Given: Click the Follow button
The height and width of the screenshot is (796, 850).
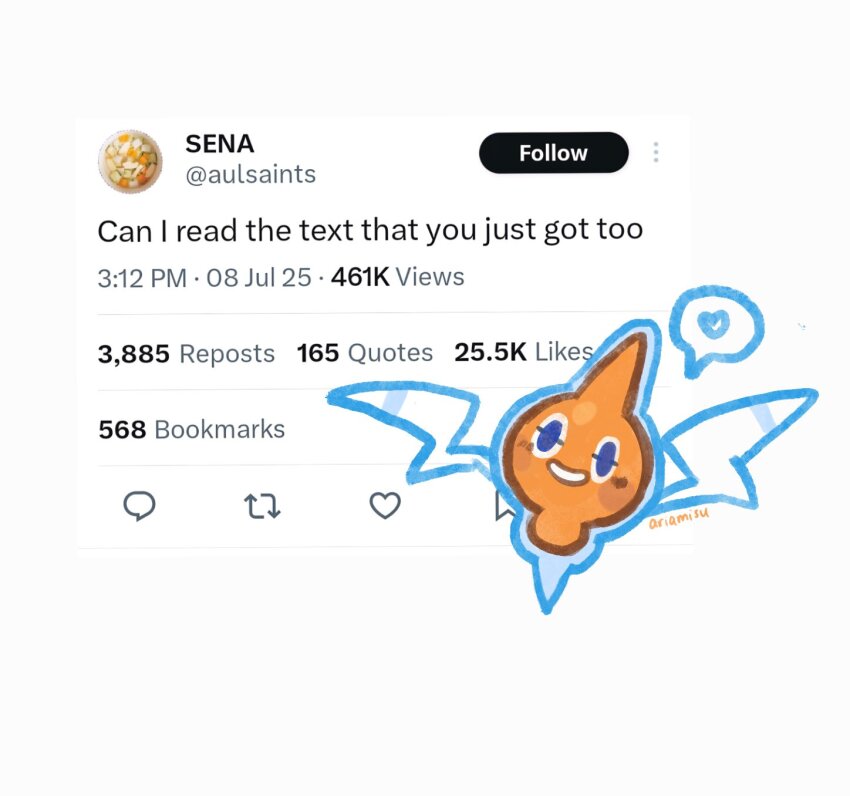Looking at the screenshot, I should point(553,153).
